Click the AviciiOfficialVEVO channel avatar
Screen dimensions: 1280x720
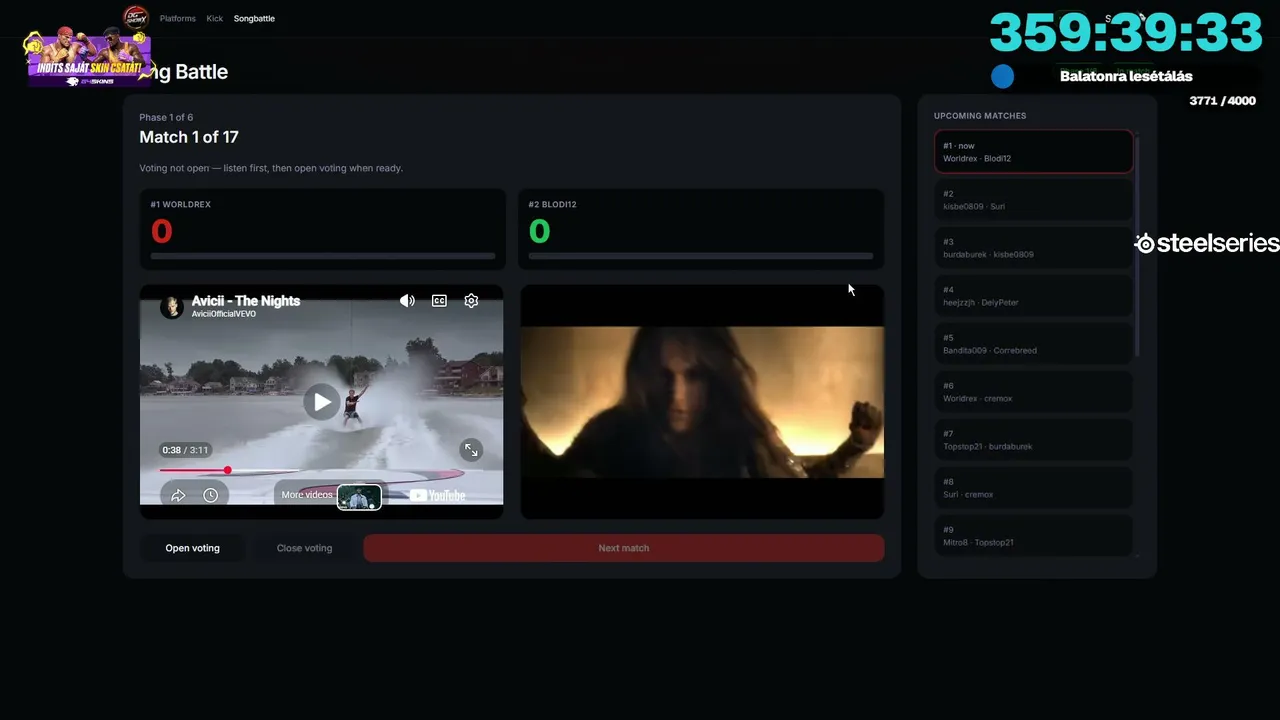[x=172, y=306]
